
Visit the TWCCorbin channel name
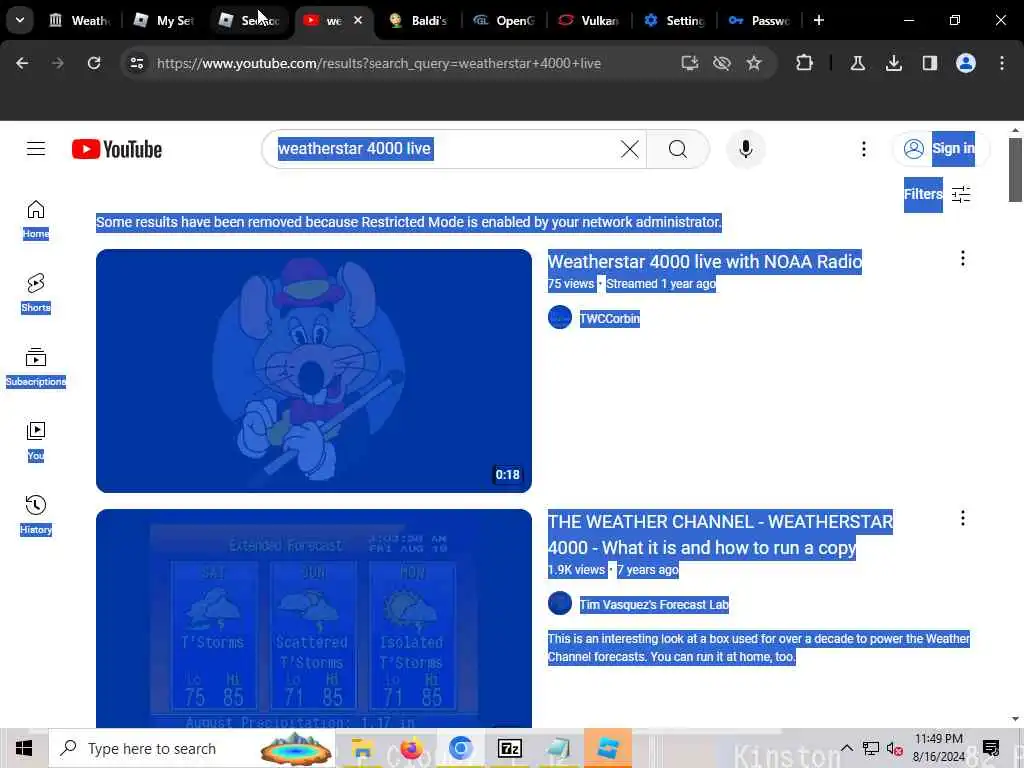pos(609,319)
